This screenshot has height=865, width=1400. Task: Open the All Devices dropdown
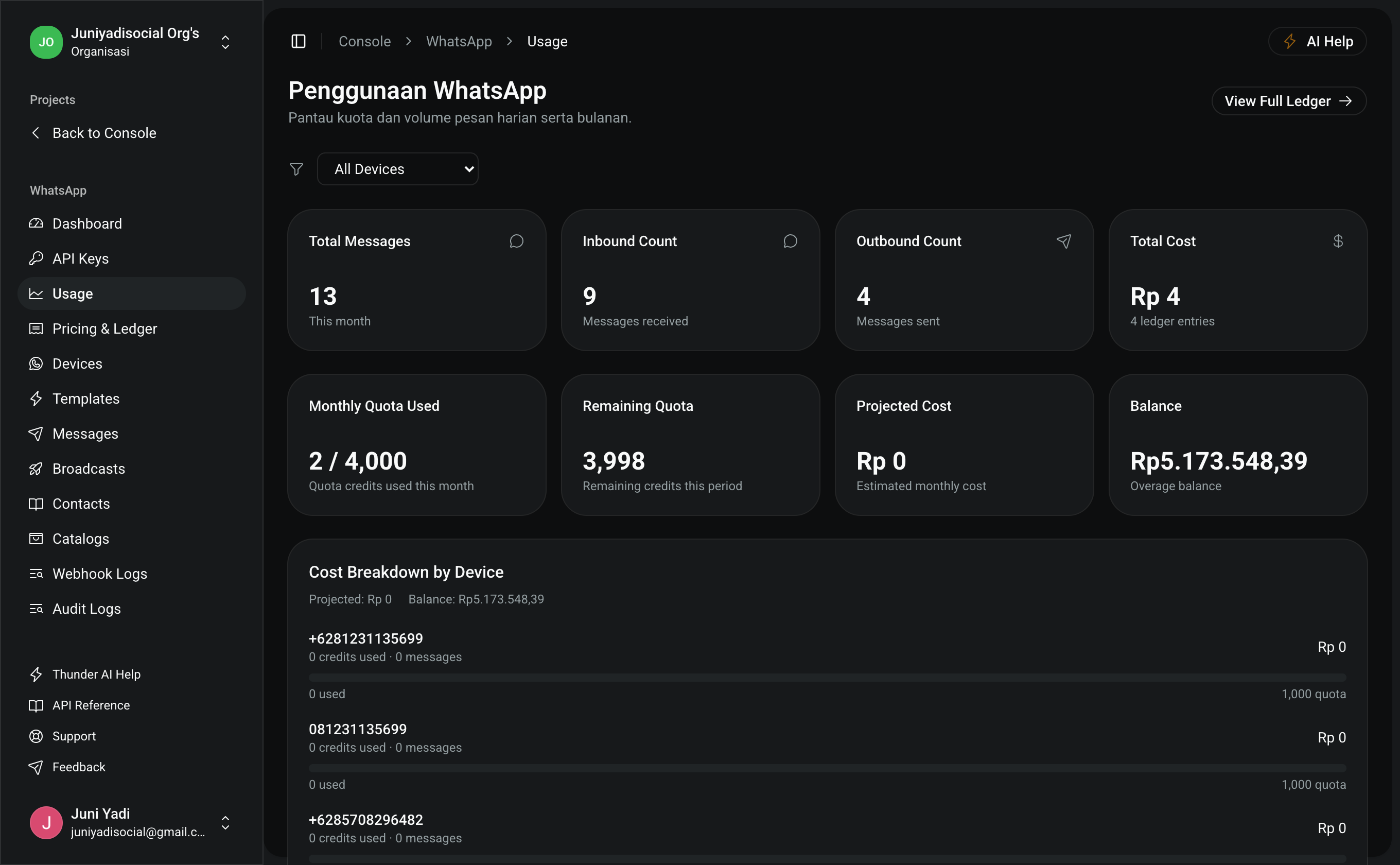click(397, 169)
